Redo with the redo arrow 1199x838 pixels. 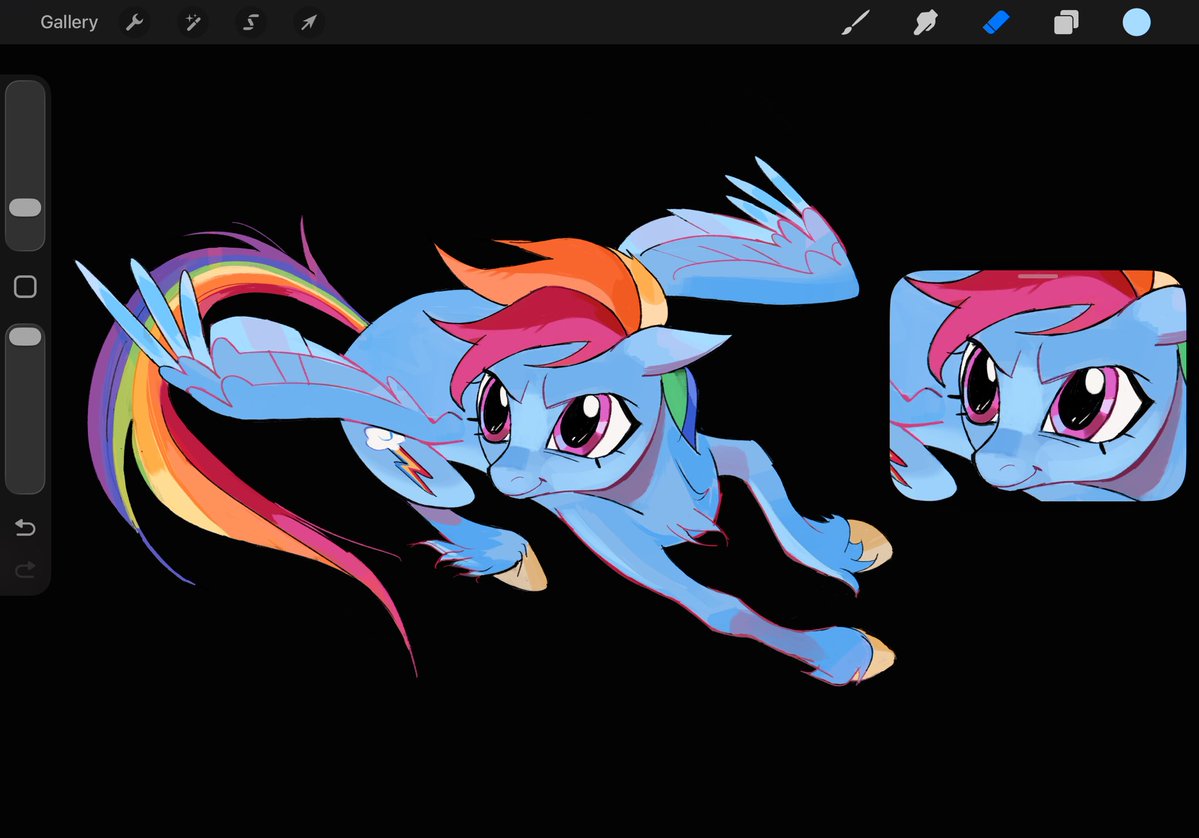pyautogui.click(x=25, y=569)
